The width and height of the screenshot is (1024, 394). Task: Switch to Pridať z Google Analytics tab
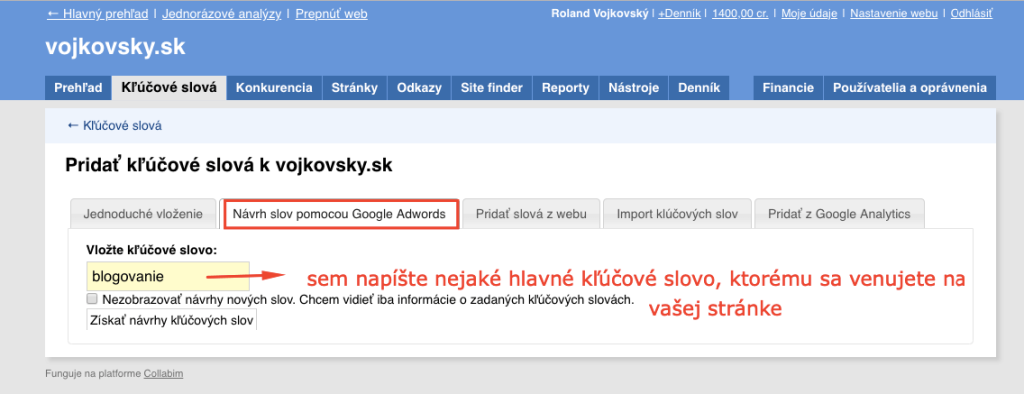click(839, 214)
